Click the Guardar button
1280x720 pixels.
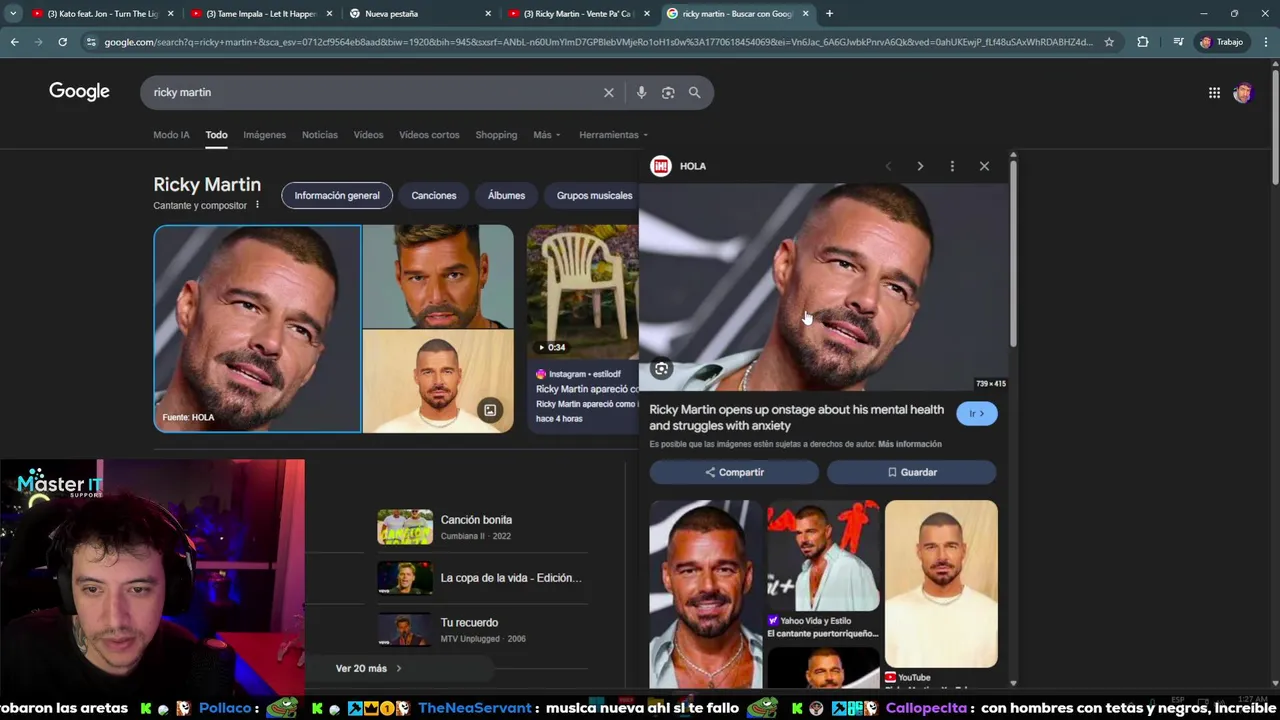(x=911, y=472)
